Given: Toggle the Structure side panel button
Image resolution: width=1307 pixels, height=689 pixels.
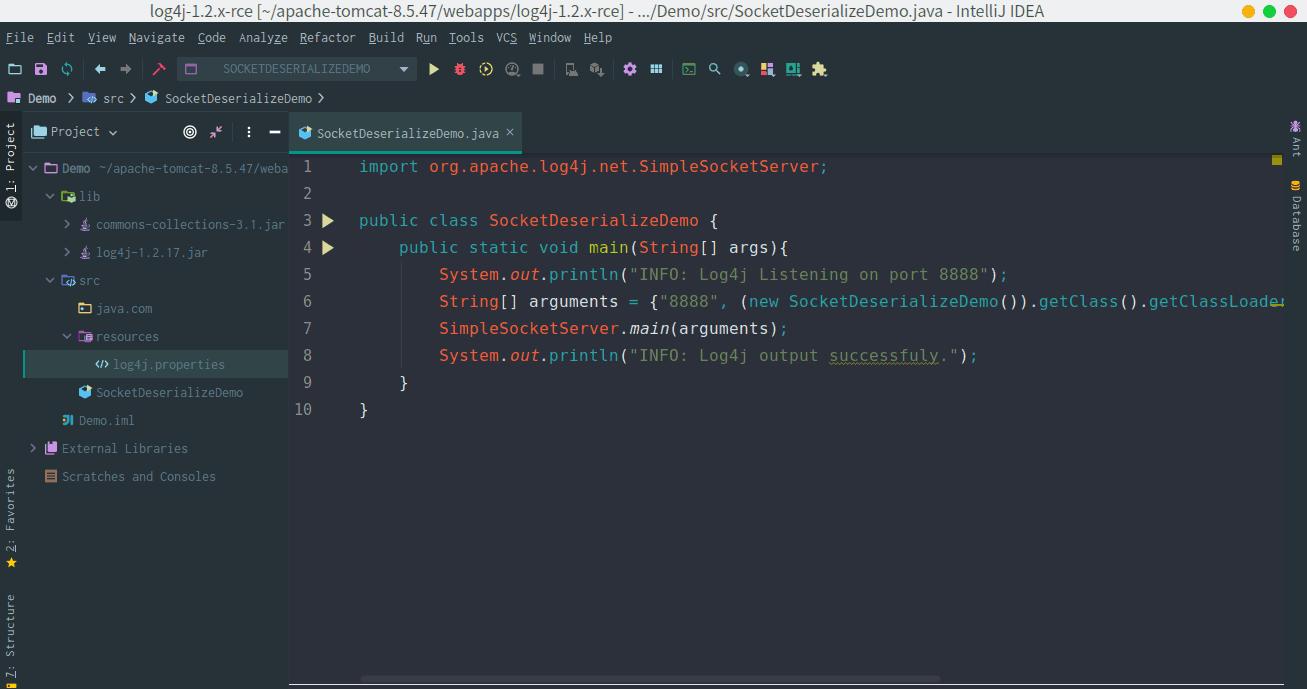Looking at the screenshot, I should (11, 636).
